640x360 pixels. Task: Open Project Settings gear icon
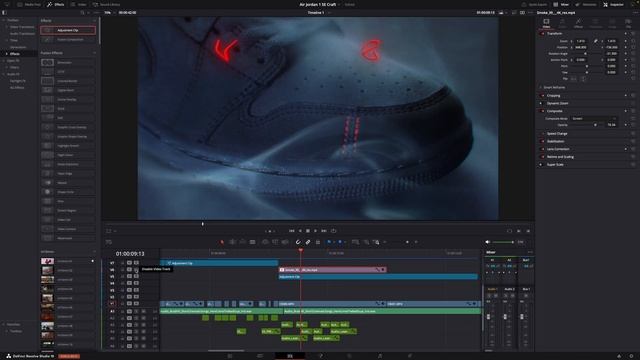click(631, 356)
